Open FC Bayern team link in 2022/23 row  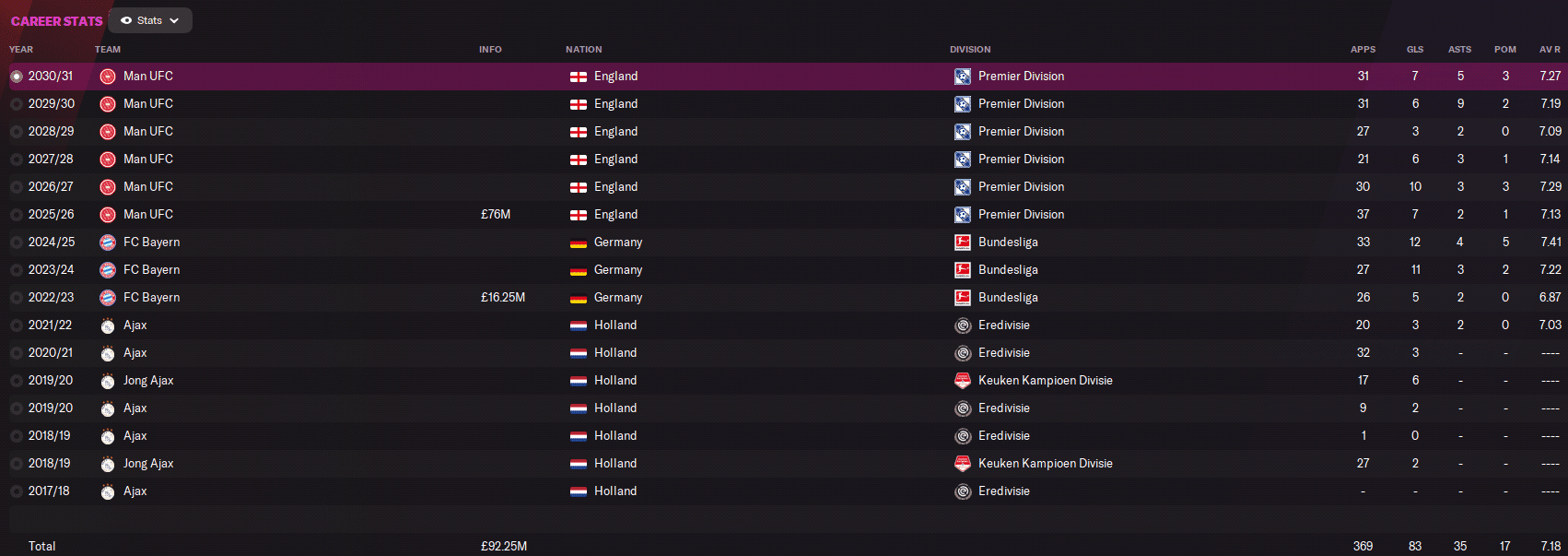[151, 298]
